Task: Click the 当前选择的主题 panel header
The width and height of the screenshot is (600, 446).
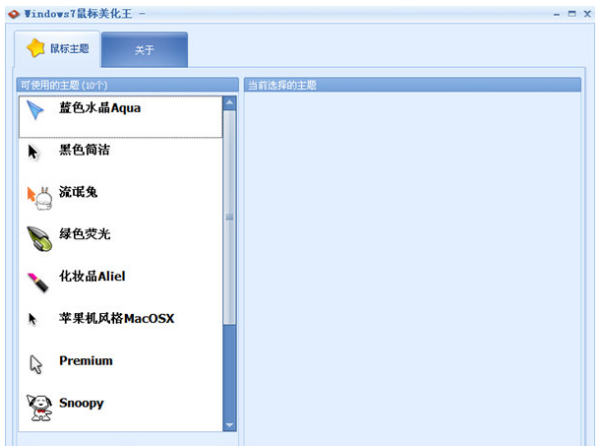Action: click(412, 85)
